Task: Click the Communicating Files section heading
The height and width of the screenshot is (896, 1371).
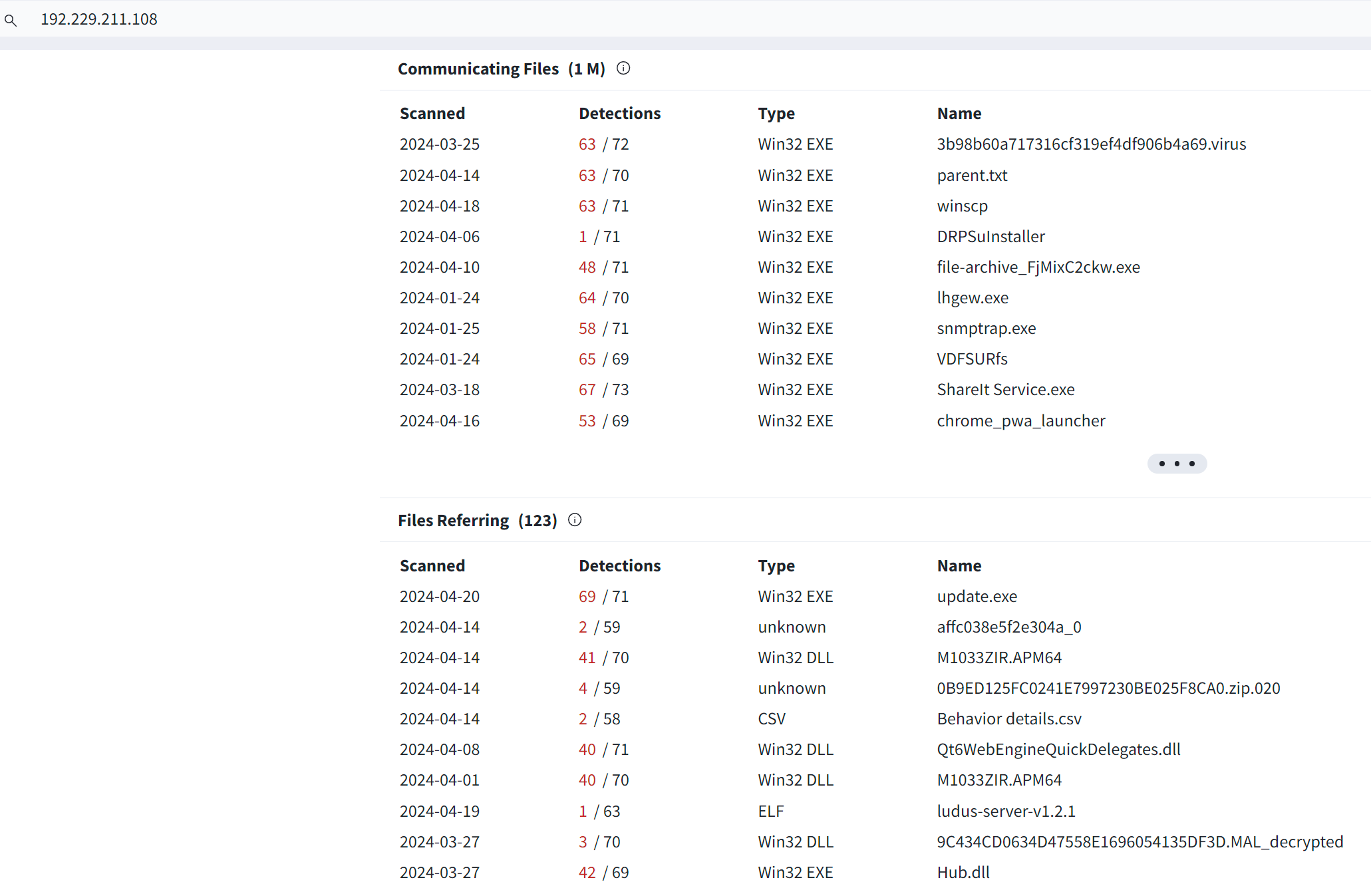Action: point(502,69)
